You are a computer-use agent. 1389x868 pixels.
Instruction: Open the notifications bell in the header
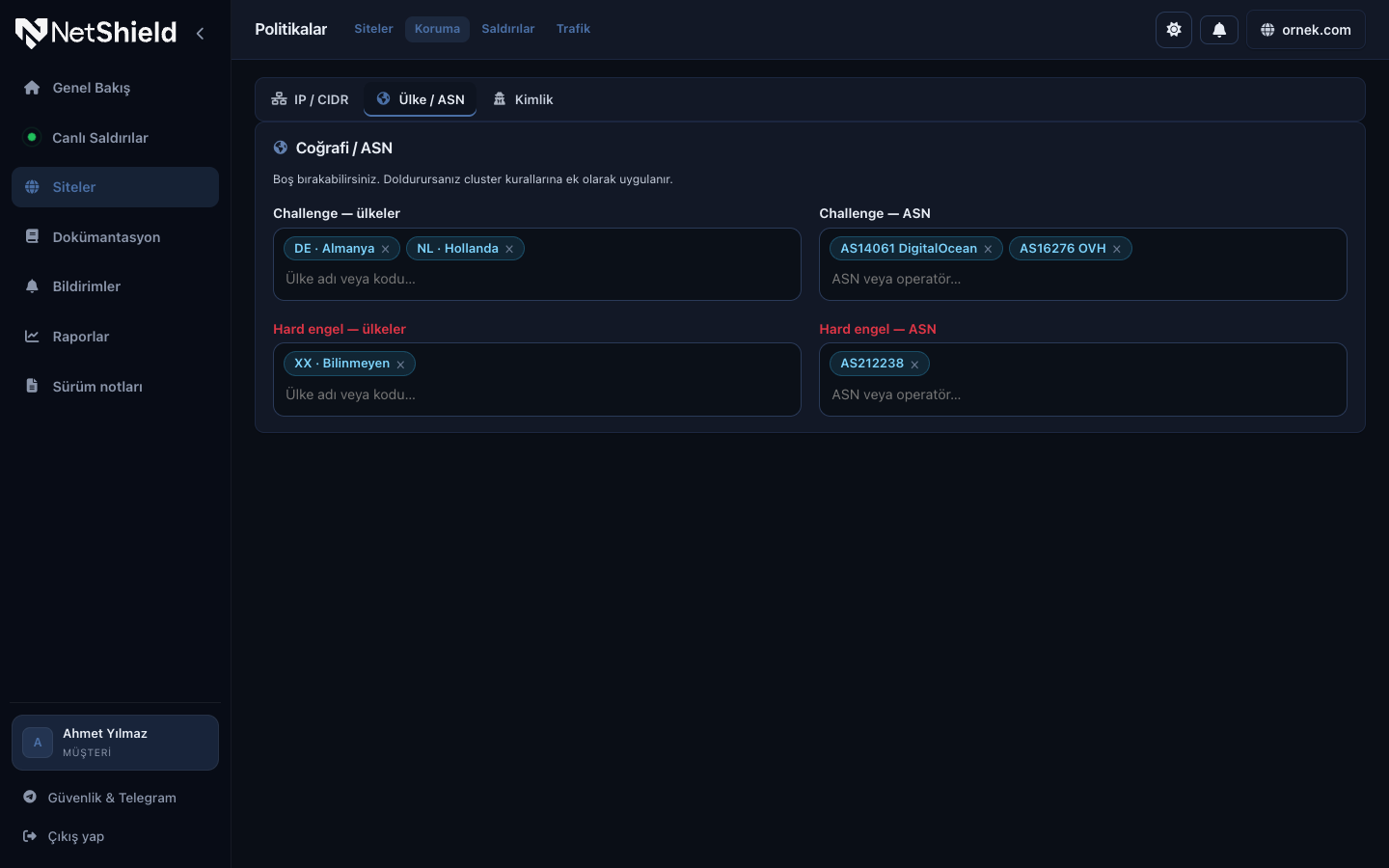(x=1219, y=30)
